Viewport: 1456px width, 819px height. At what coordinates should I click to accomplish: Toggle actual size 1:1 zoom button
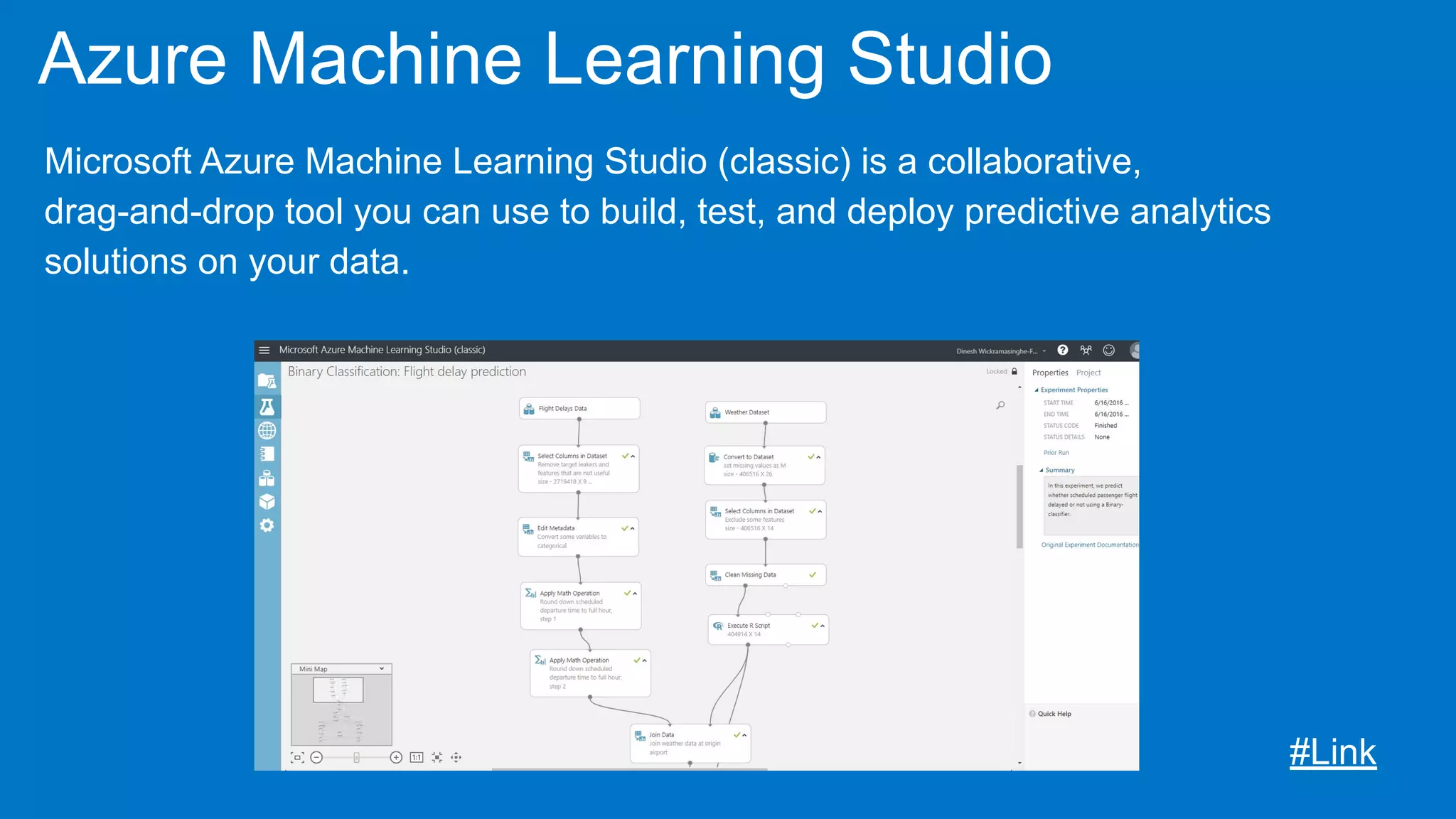pos(417,757)
